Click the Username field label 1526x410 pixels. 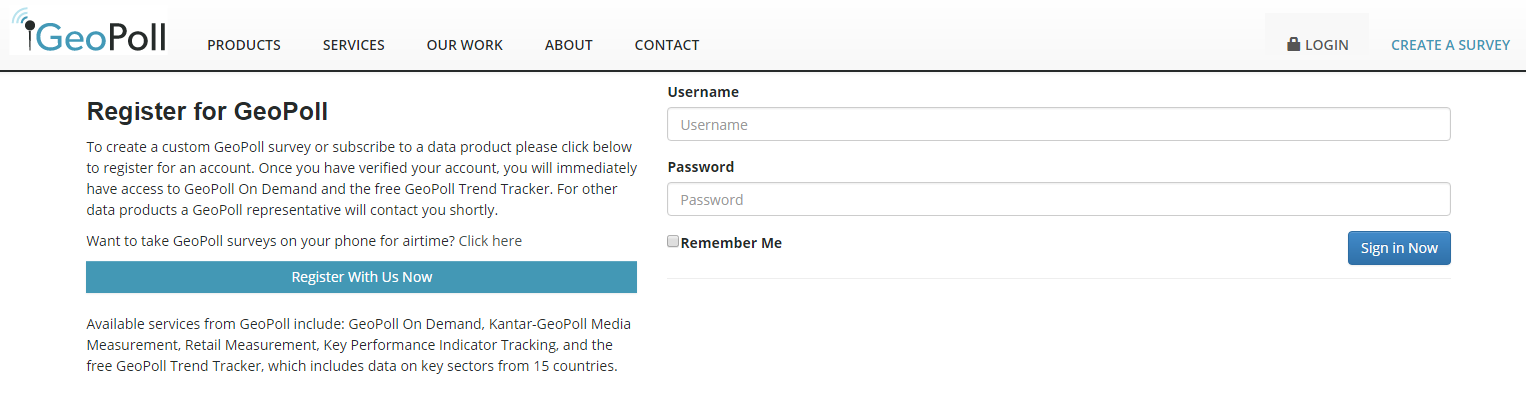pyautogui.click(x=703, y=92)
